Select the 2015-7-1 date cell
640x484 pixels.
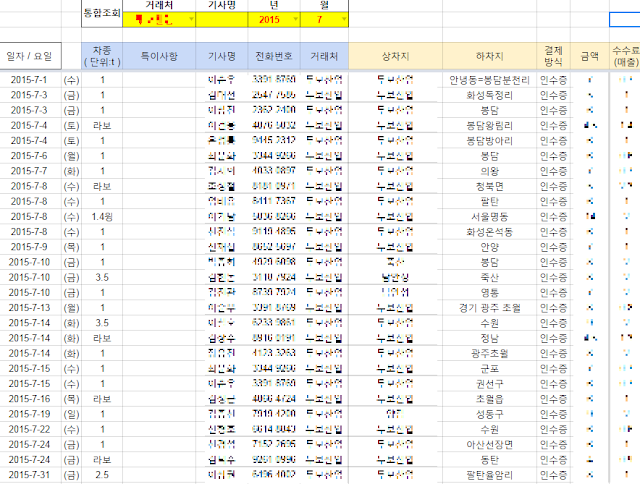coord(28,78)
